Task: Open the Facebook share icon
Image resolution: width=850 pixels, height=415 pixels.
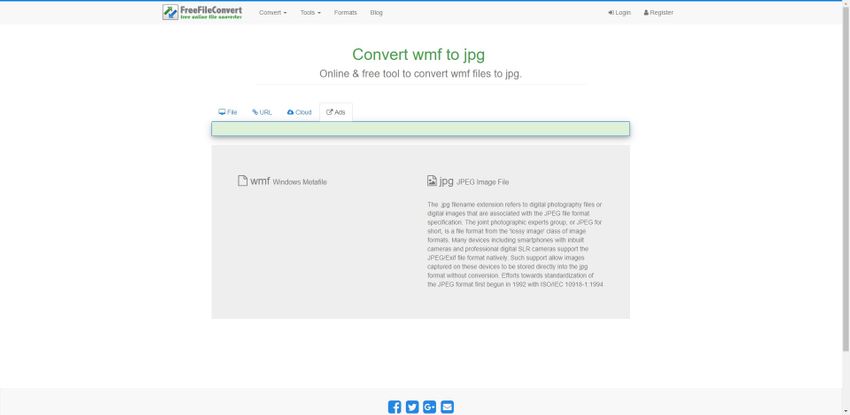Action: 394,406
